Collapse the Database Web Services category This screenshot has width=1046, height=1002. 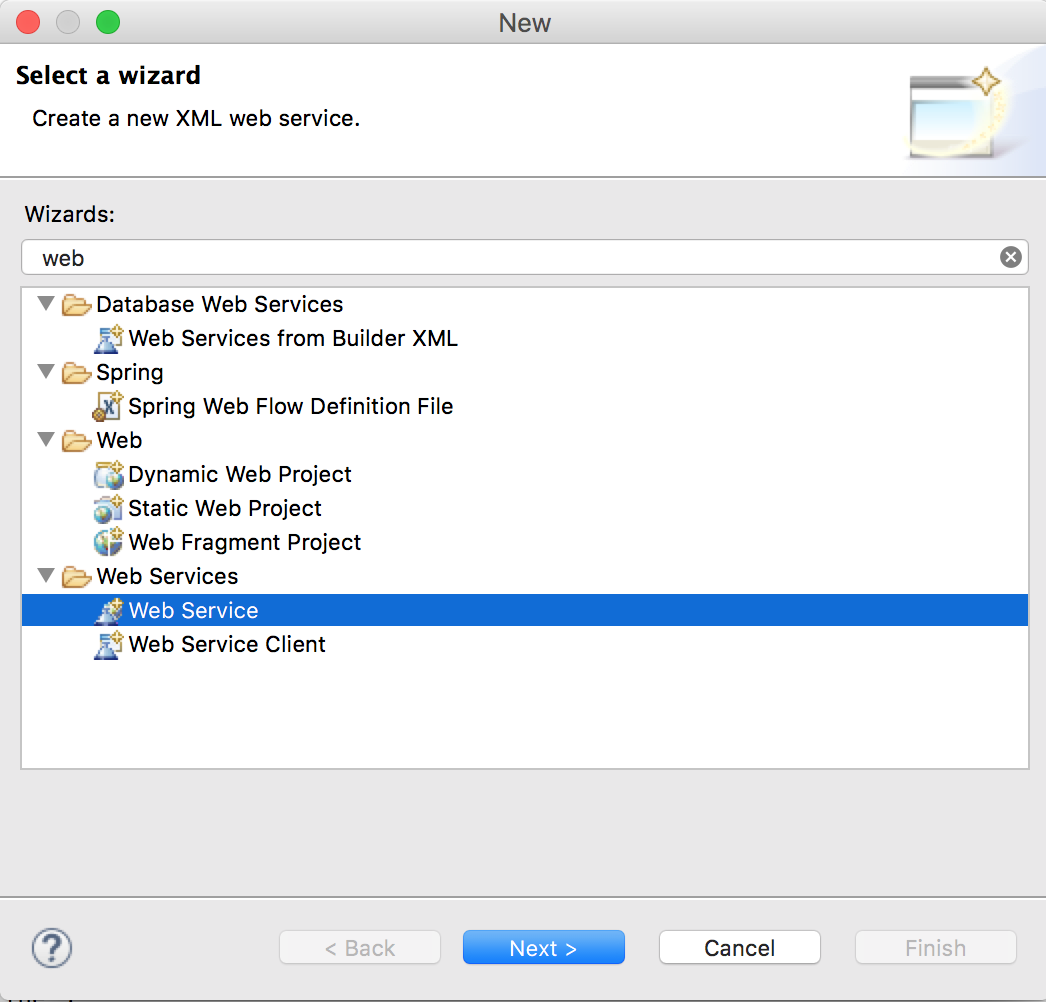pos(45,304)
